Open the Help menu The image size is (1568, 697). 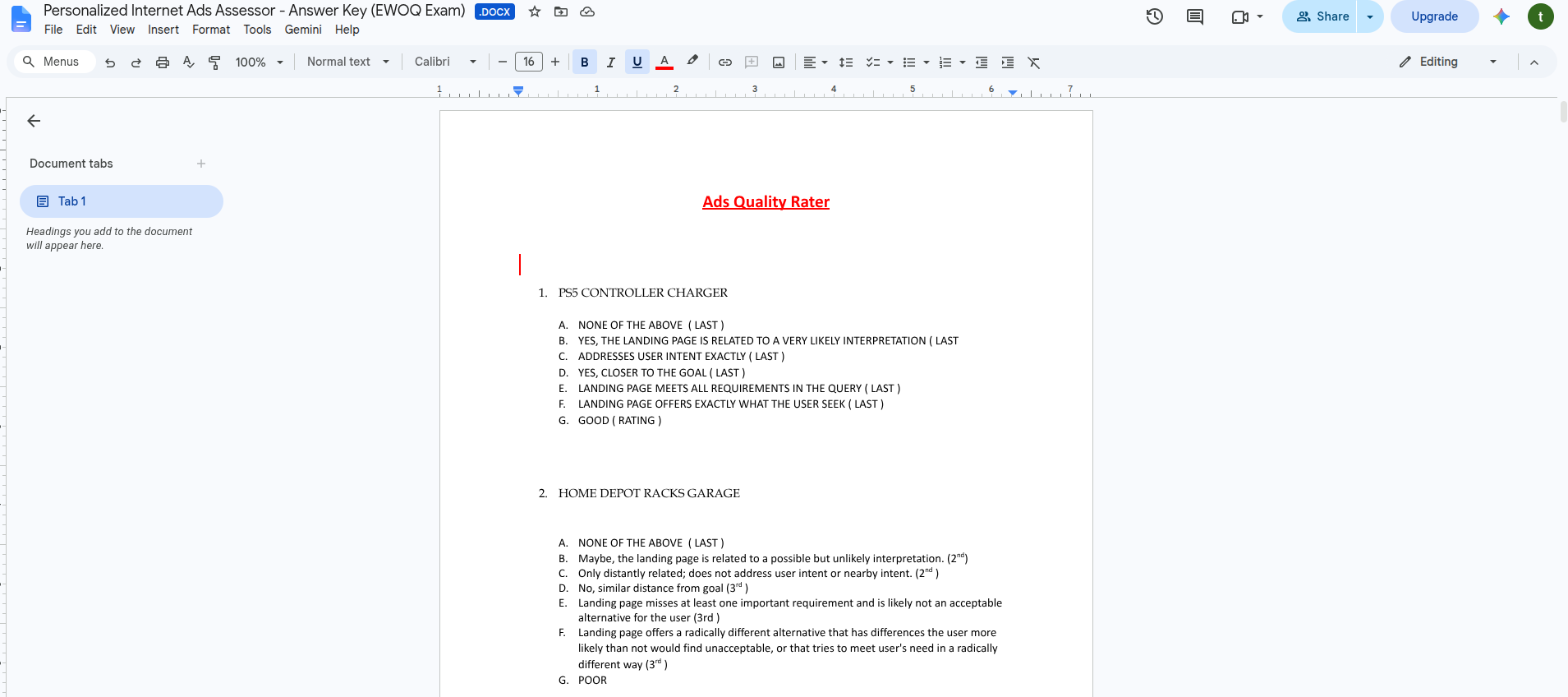click(347, 30)
